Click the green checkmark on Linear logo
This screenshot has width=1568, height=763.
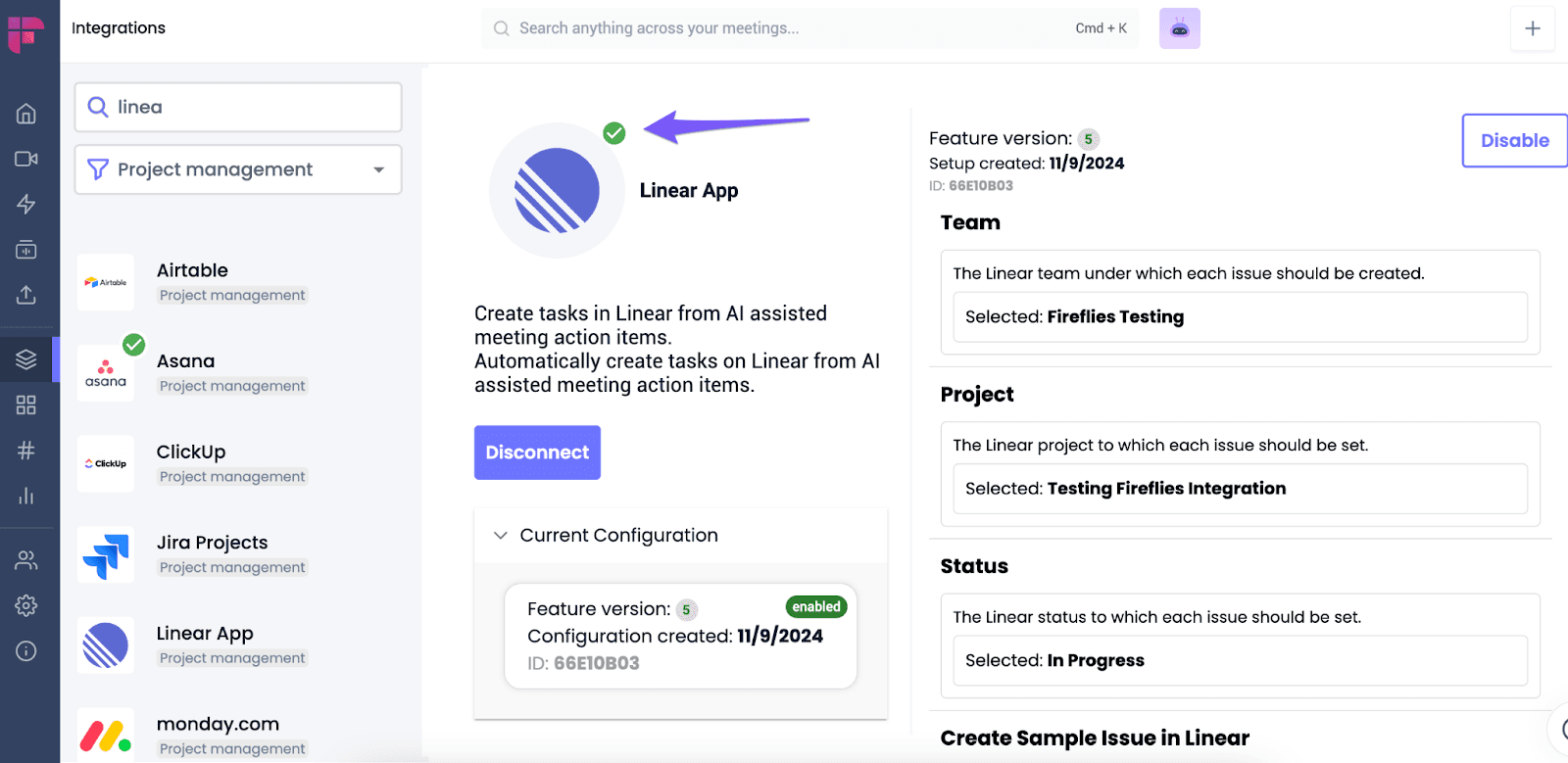pos(614,133)
